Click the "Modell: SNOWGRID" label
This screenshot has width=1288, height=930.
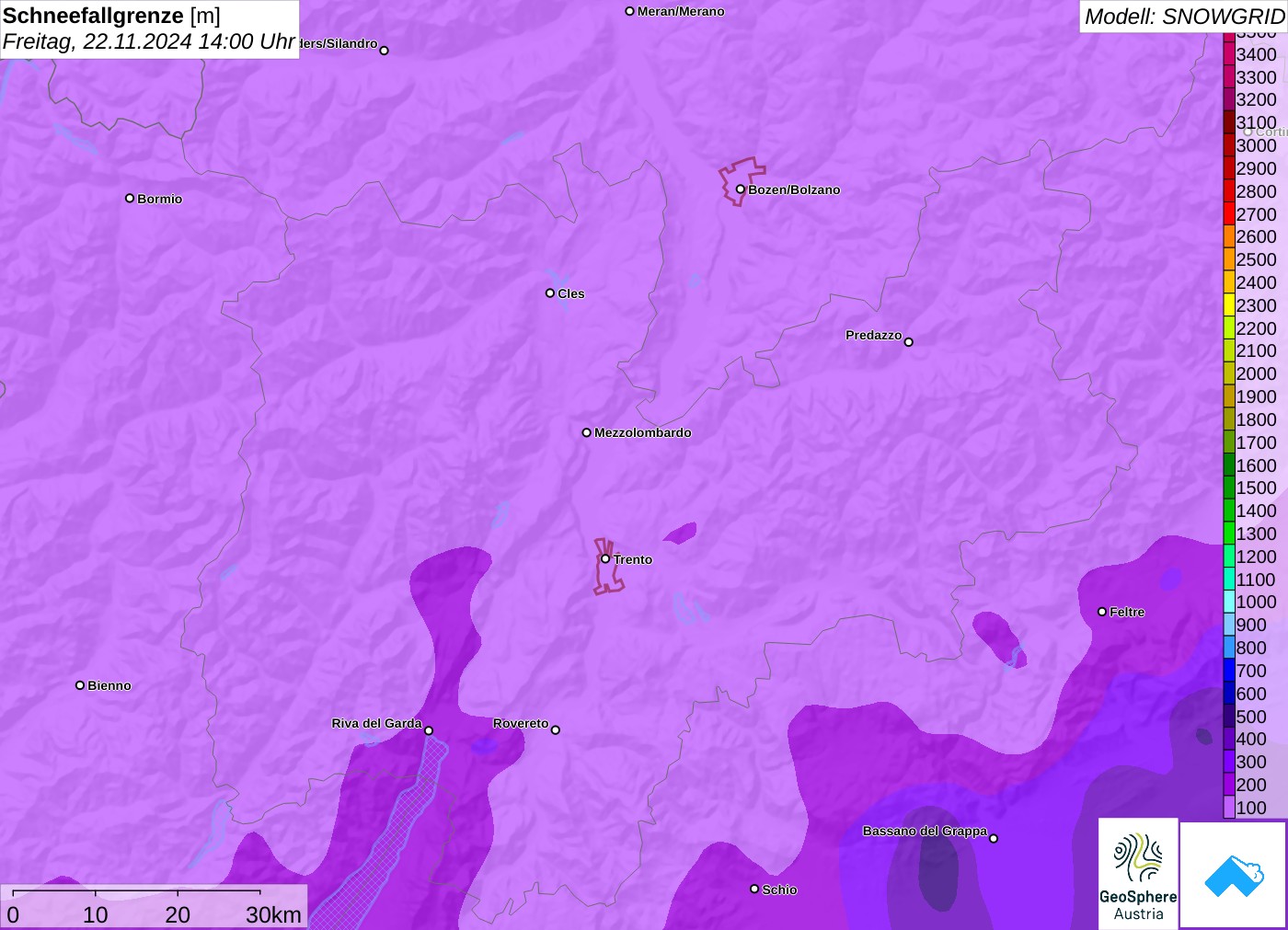(1184, 17)
